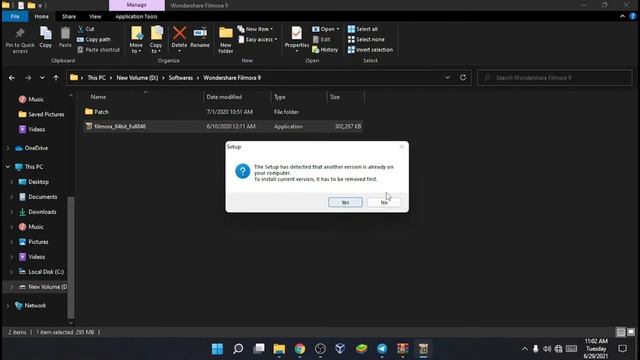Click Select all in the ribbon
Screen dimensions: 640x360
tap(362, 29)
